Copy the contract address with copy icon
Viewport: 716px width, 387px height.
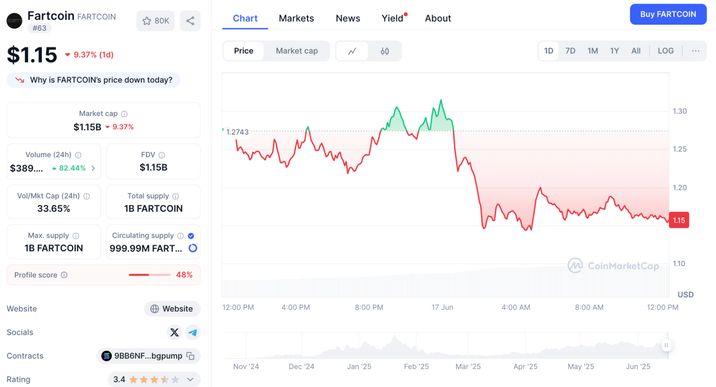[x=190, y=356]
